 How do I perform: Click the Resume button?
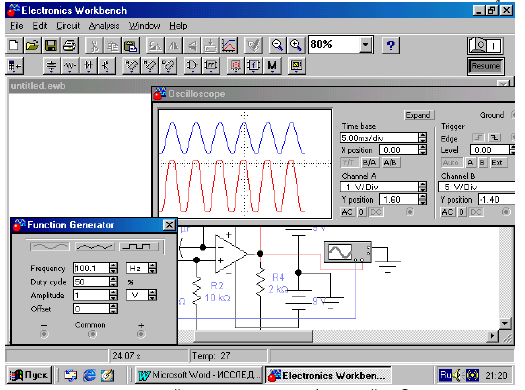point(485,66)
